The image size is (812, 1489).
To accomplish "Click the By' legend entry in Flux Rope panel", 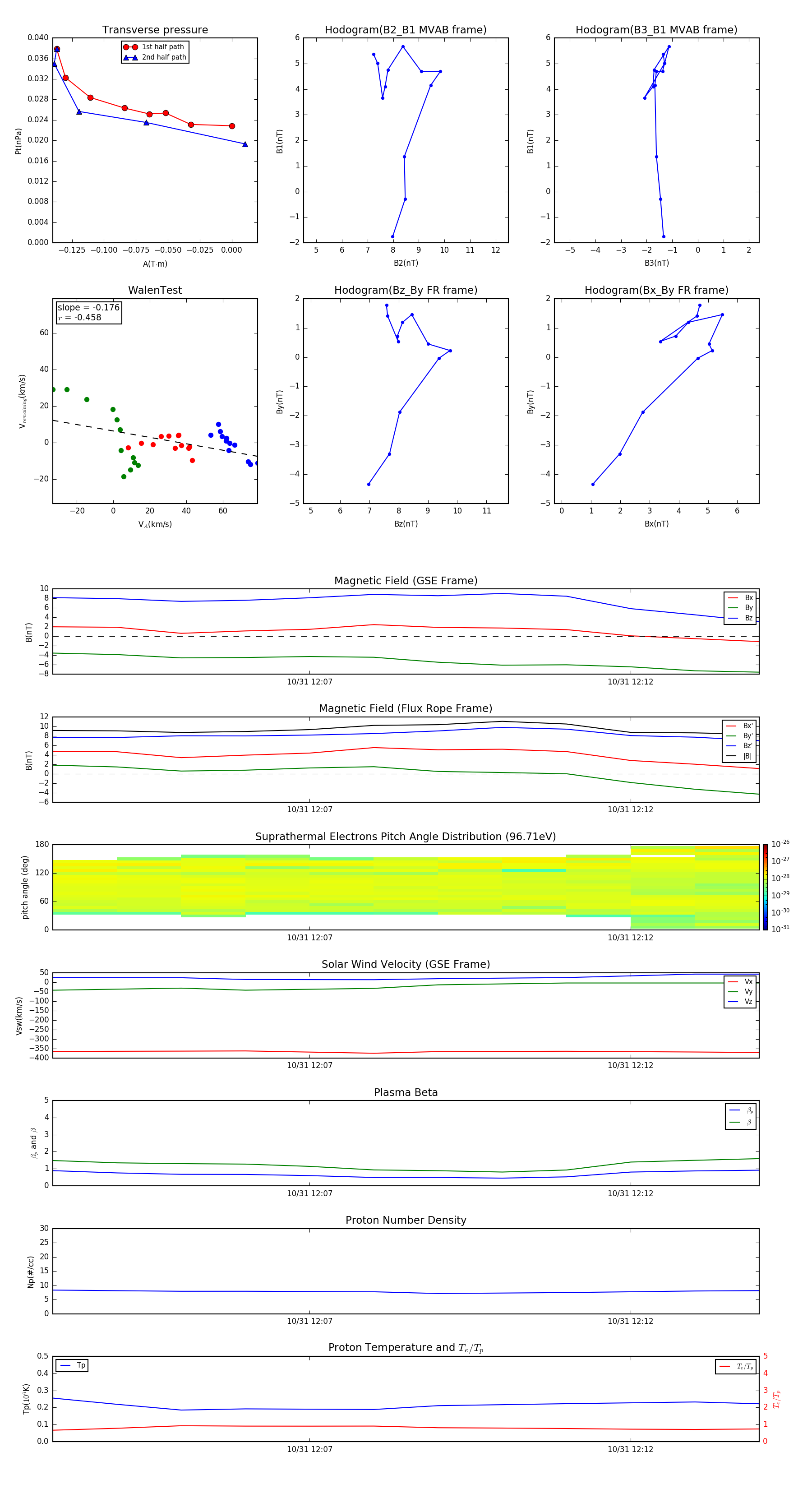I will coord(739,736).
